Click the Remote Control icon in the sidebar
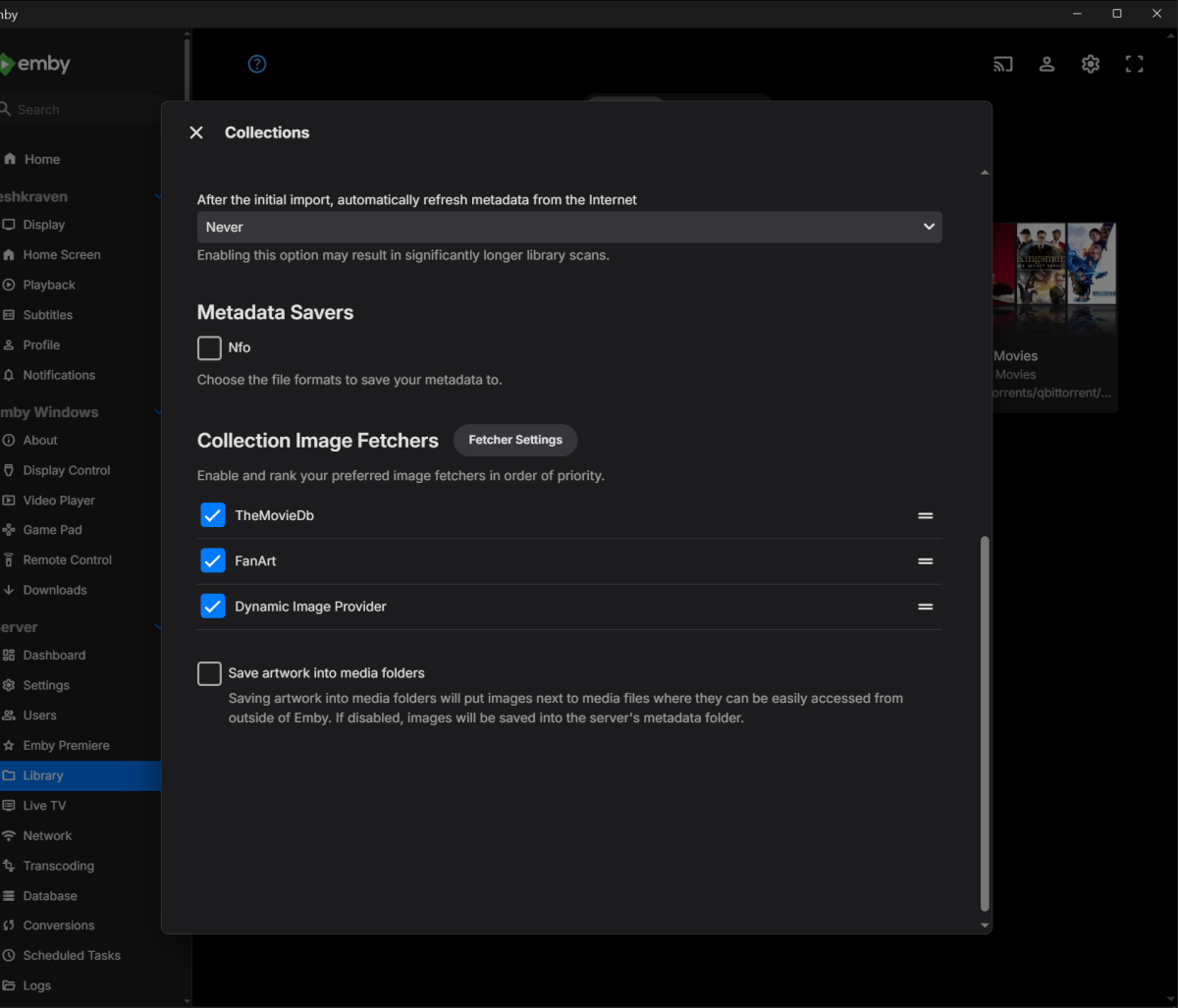 (x=9, y=560)
